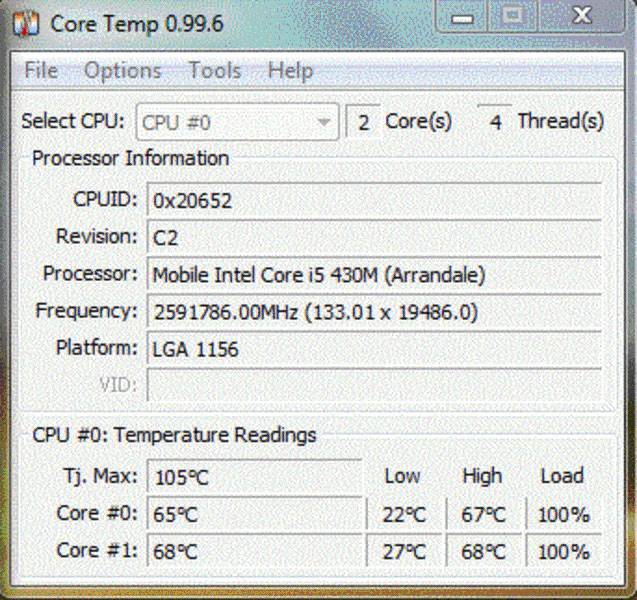Click Core #1 current temperature 68°C
The image size is (637, 600).
pos(254,551)
